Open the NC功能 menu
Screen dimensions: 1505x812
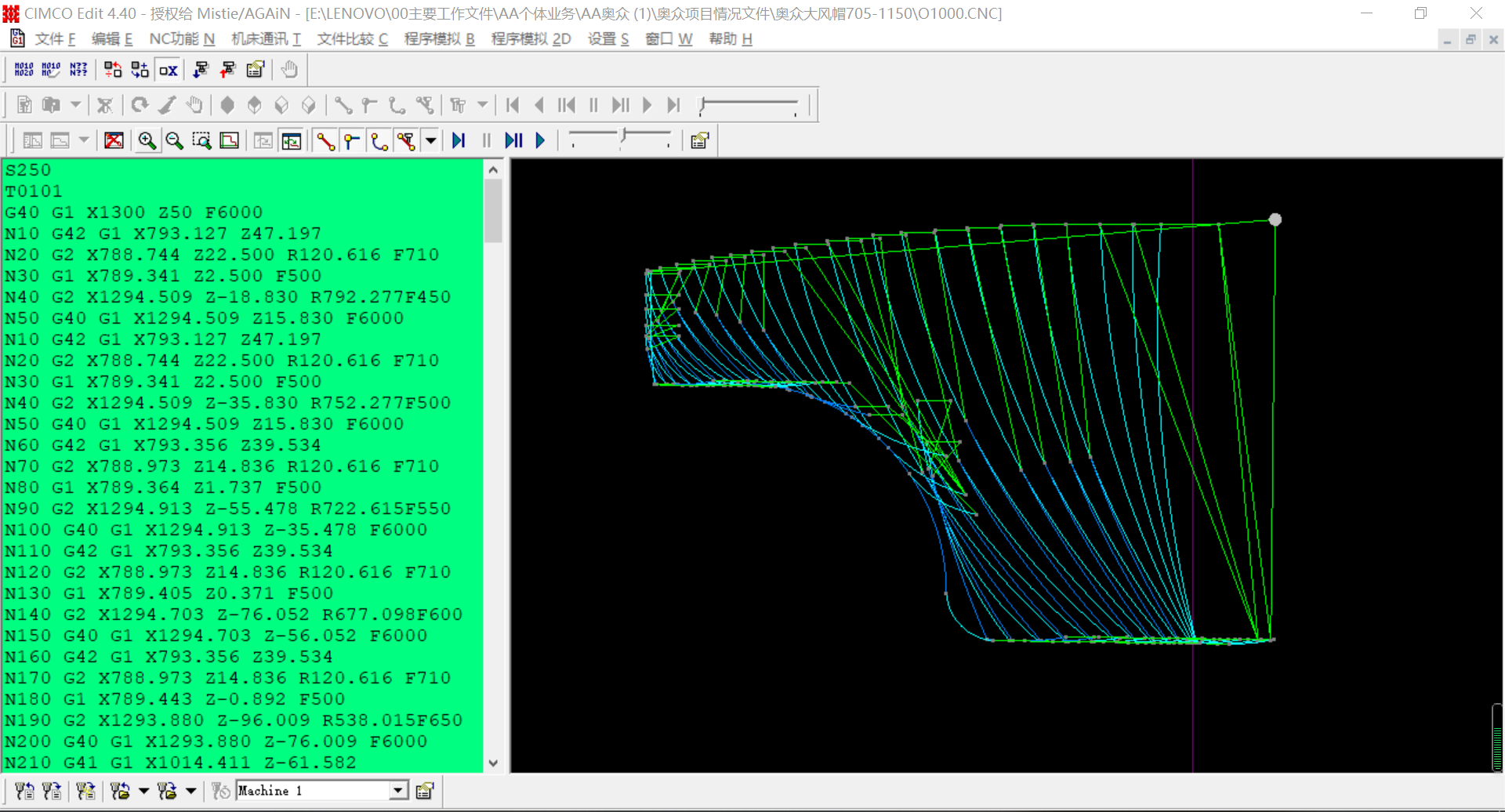coord(182,39)
